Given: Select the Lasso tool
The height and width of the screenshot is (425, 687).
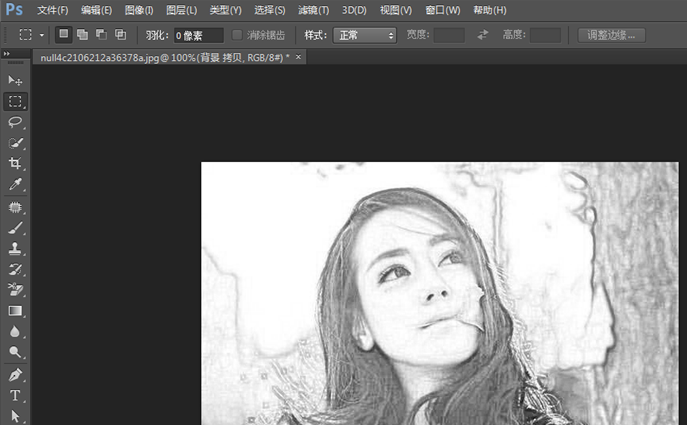Looking at the screenshot, I should (x=15, y=122).
